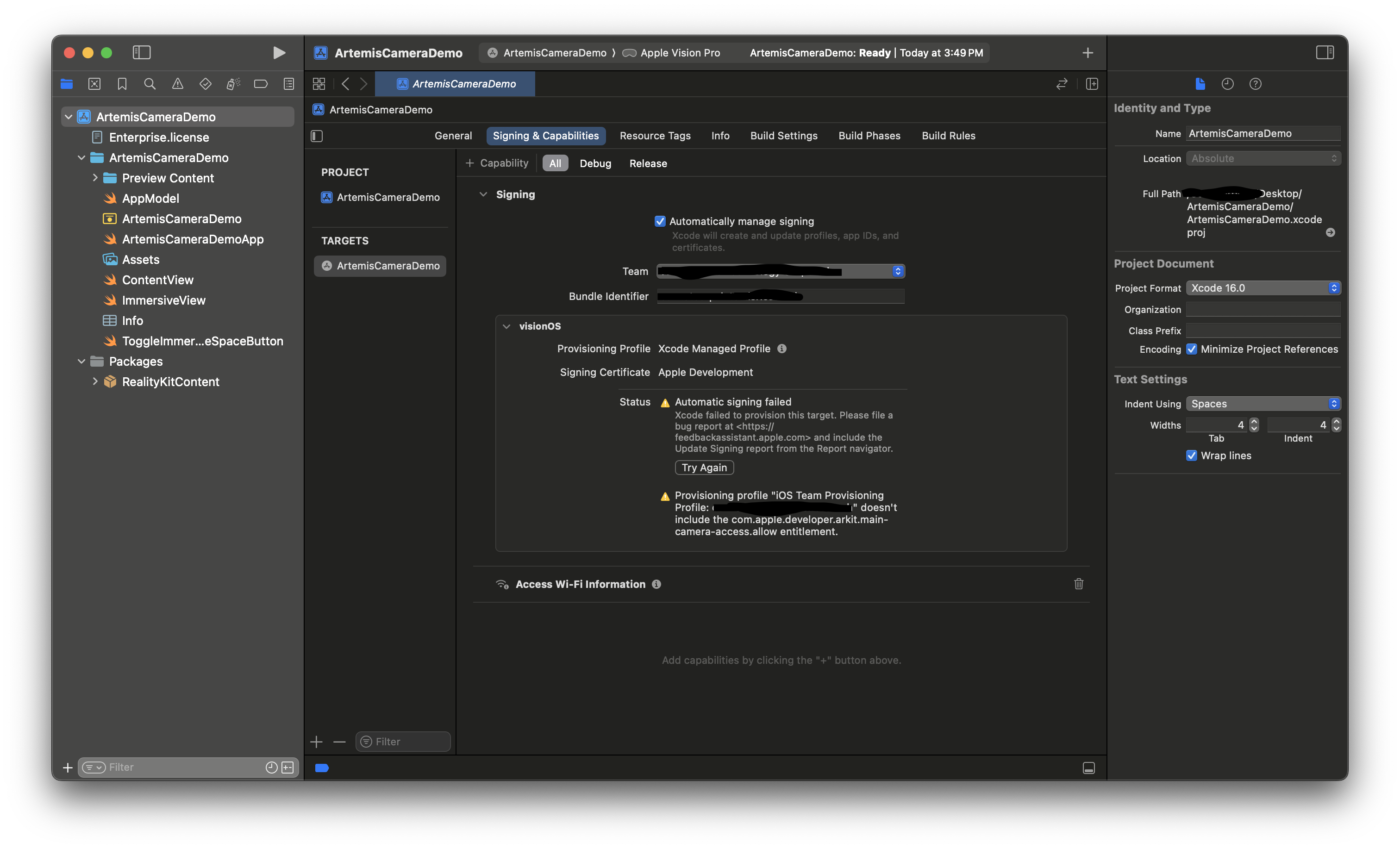Expand the RealityKitContent package
The height and width of the screenshot is (849, 1400).
(95, 382)
